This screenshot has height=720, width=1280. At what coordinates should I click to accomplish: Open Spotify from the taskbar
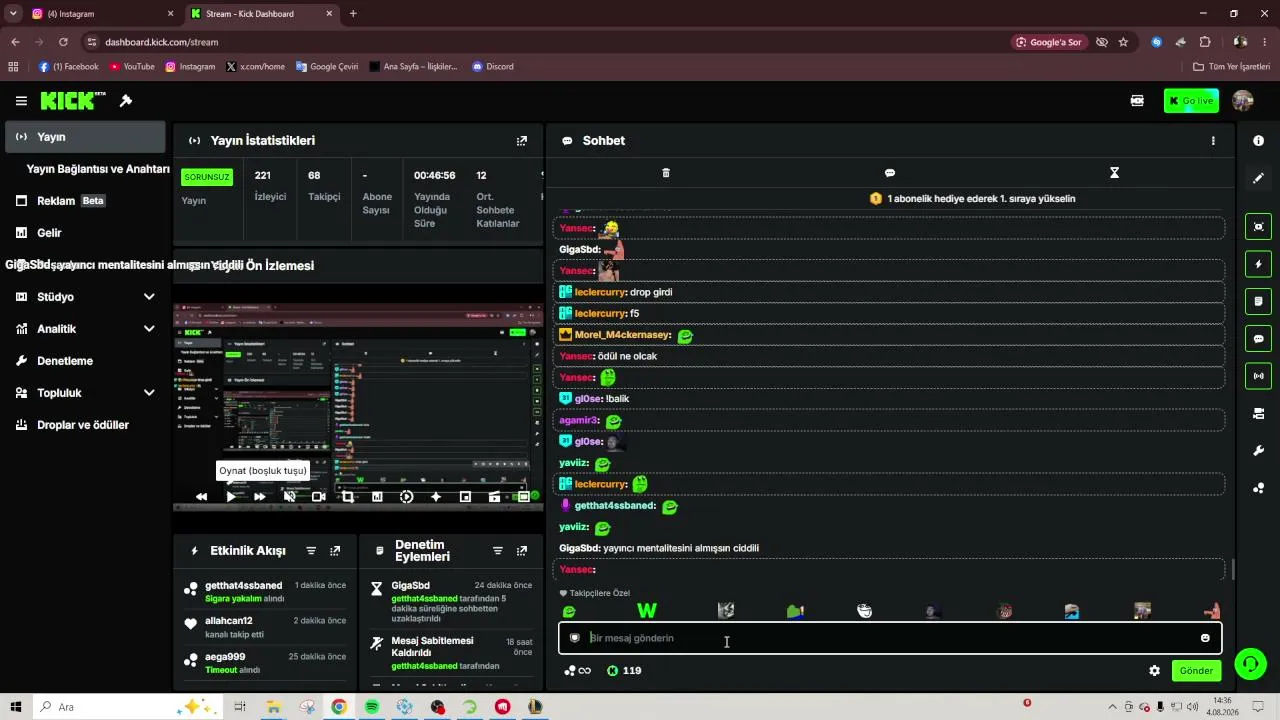coord(371,707)
